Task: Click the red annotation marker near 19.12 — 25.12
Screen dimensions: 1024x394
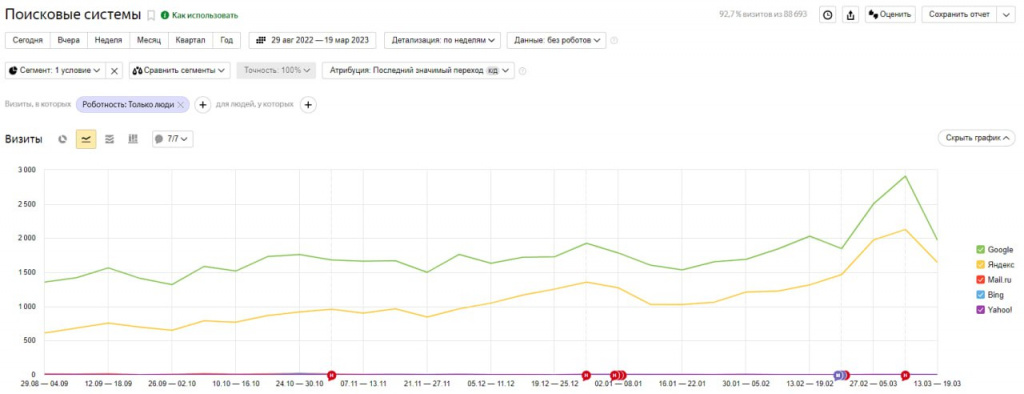Action: click(x=586, y=375)
